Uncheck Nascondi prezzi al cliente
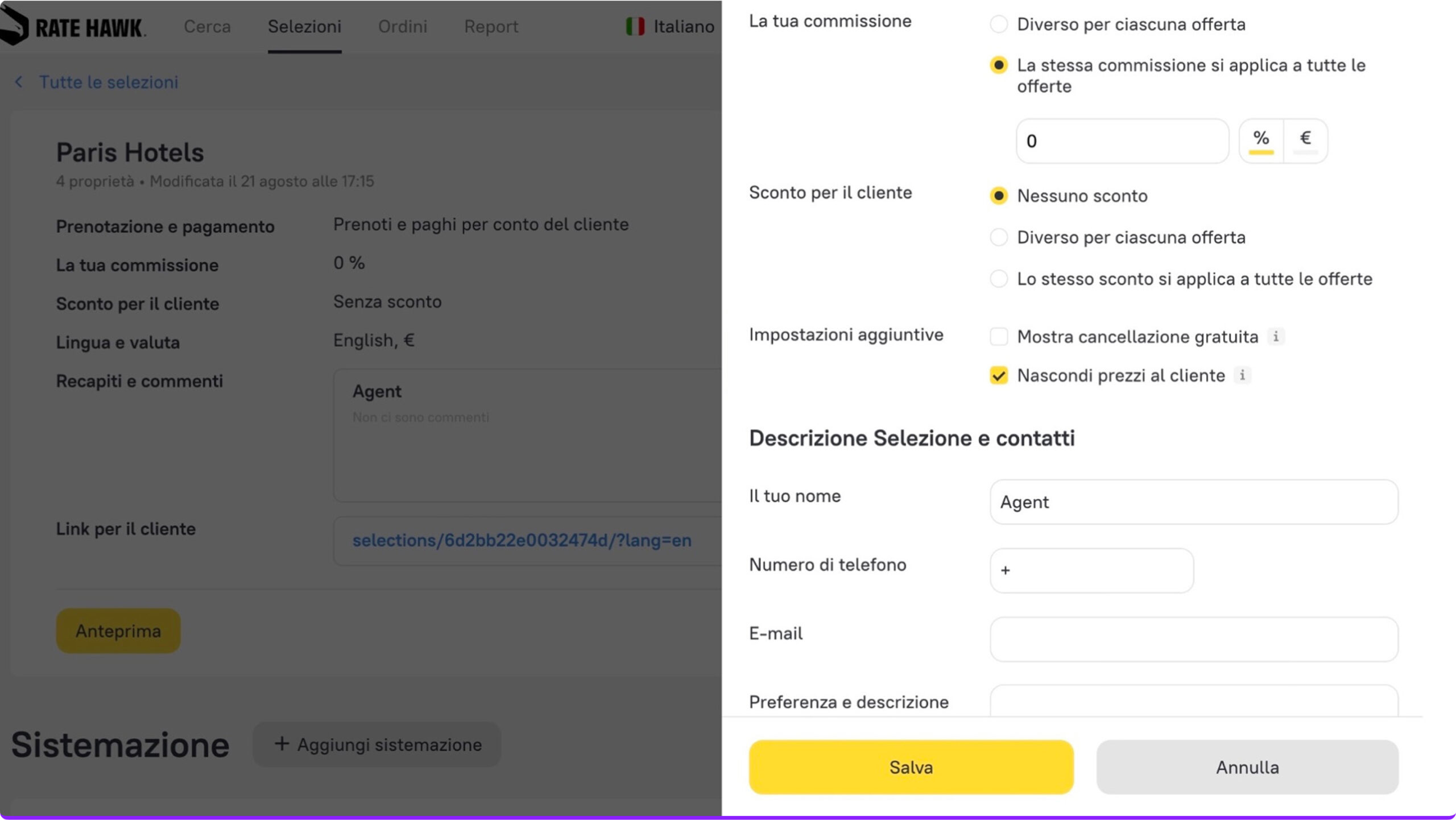 999,375
